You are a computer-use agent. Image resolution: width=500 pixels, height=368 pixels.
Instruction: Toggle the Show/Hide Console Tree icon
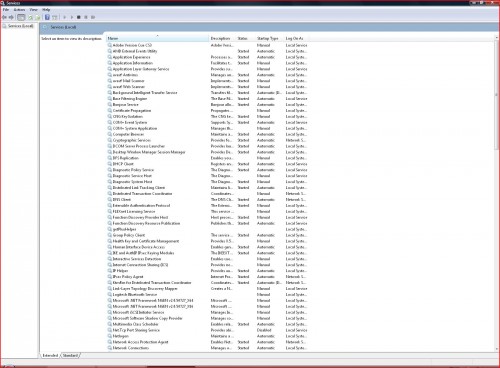(21, 17)
